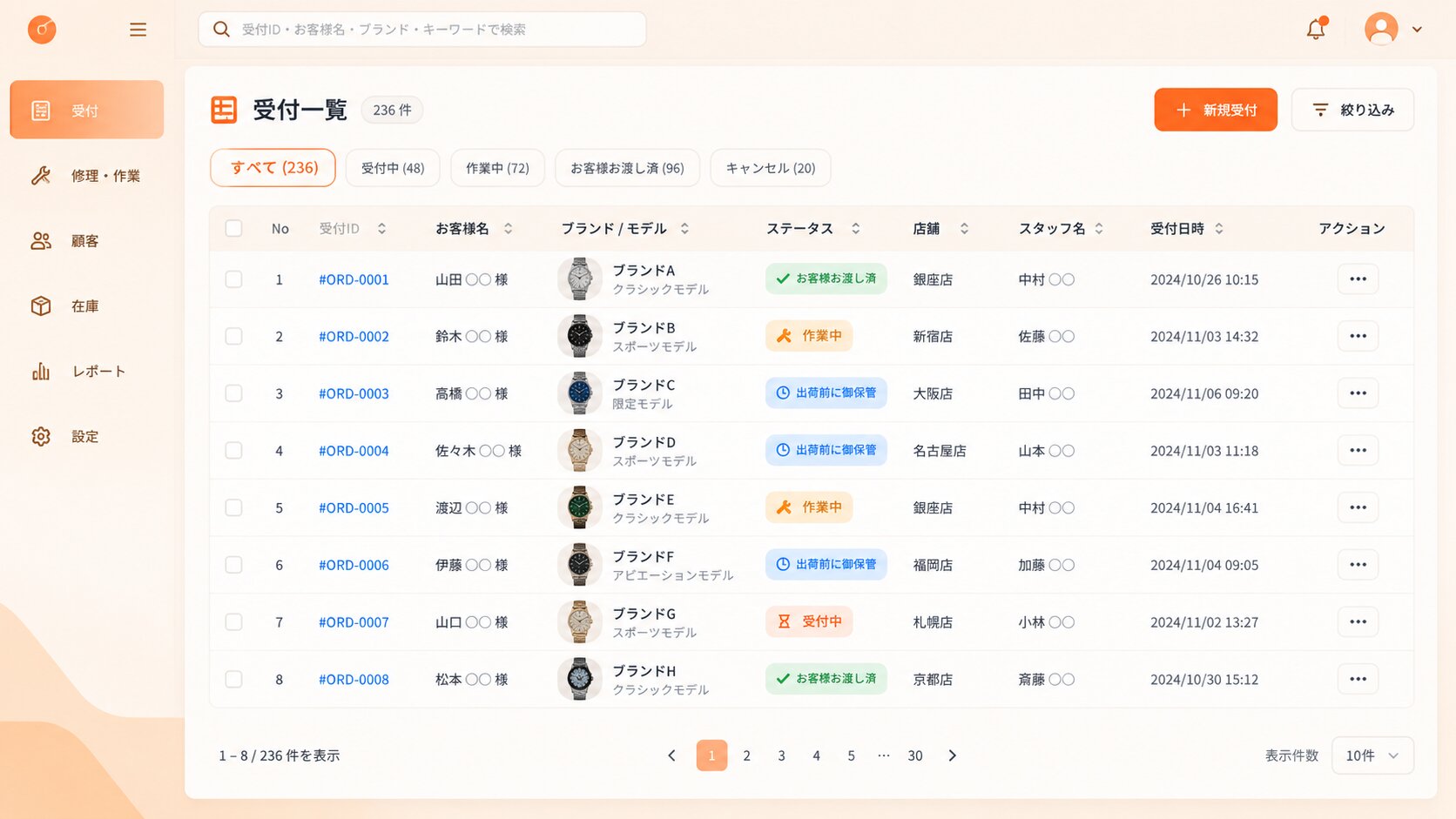1456x819 pixels.
Task: Open action menu for #ORD-0006
Action: 1358,565
